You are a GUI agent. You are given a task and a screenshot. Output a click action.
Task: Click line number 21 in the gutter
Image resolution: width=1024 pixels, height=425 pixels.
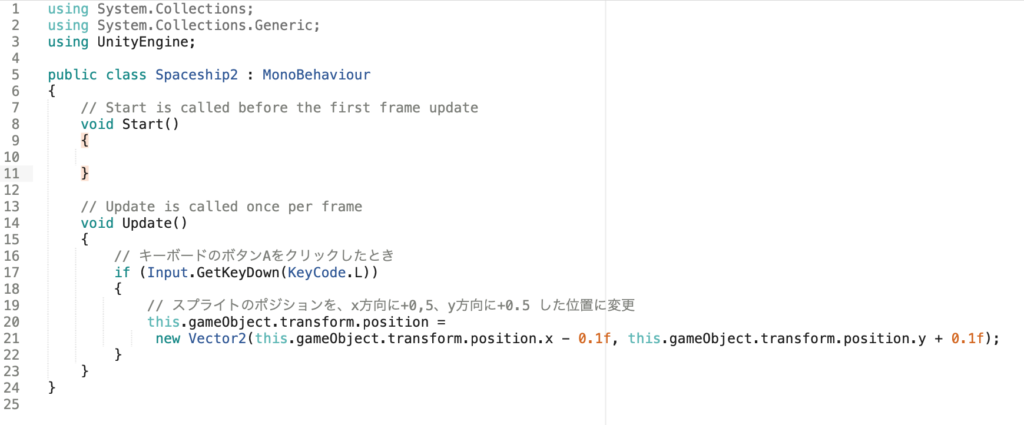click(x=14, y=338)
